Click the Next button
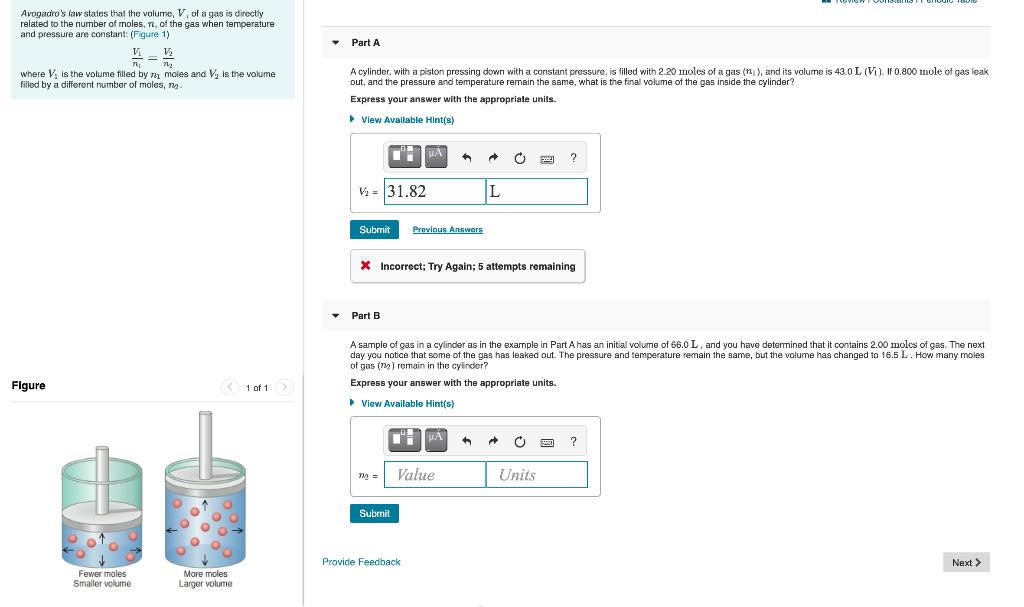 pyautogui.click(x=966, y=562)
